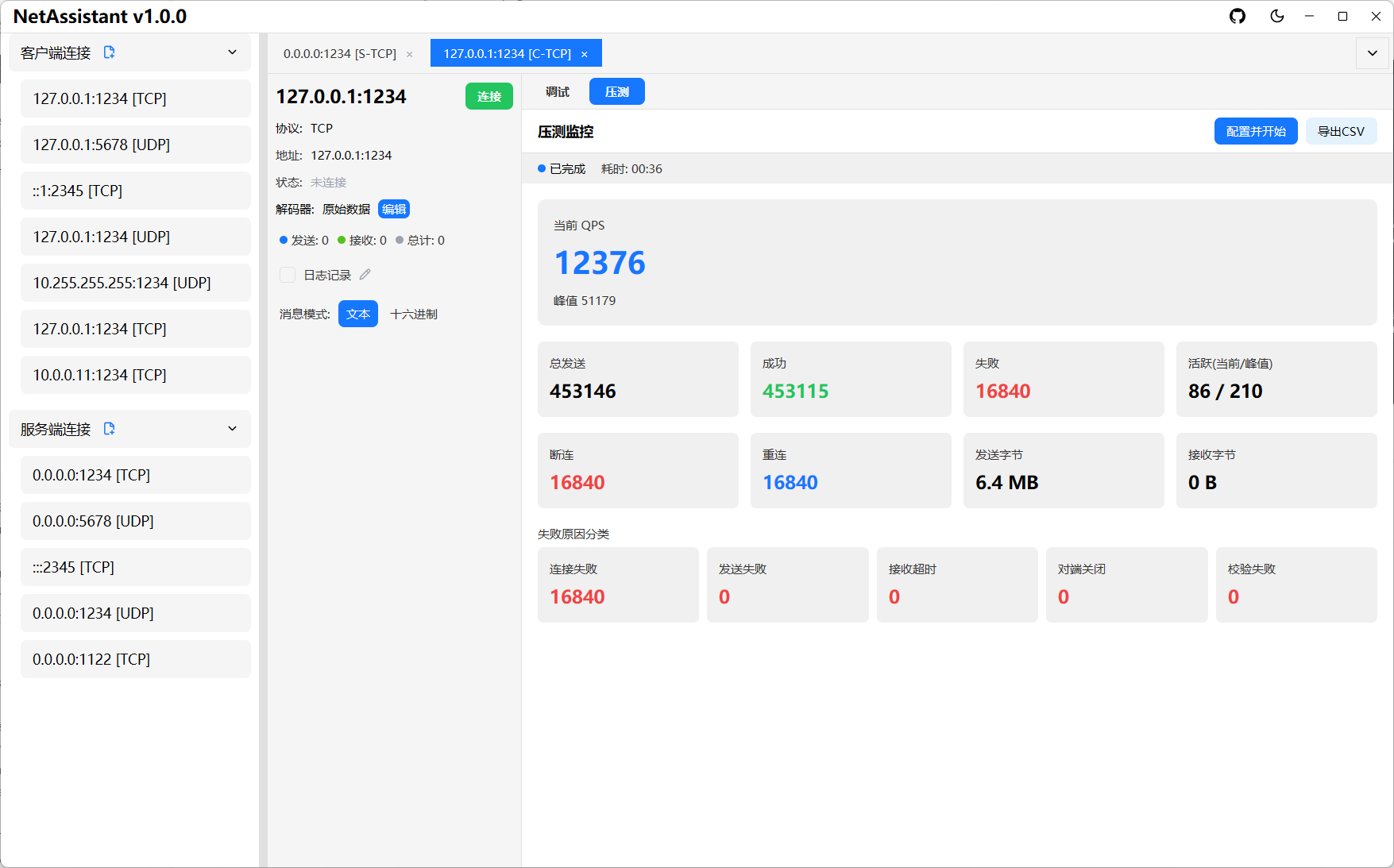Click the 已完成 status indicator
The width and height of the screenshot is (1394, 868).
pos(562,168)
